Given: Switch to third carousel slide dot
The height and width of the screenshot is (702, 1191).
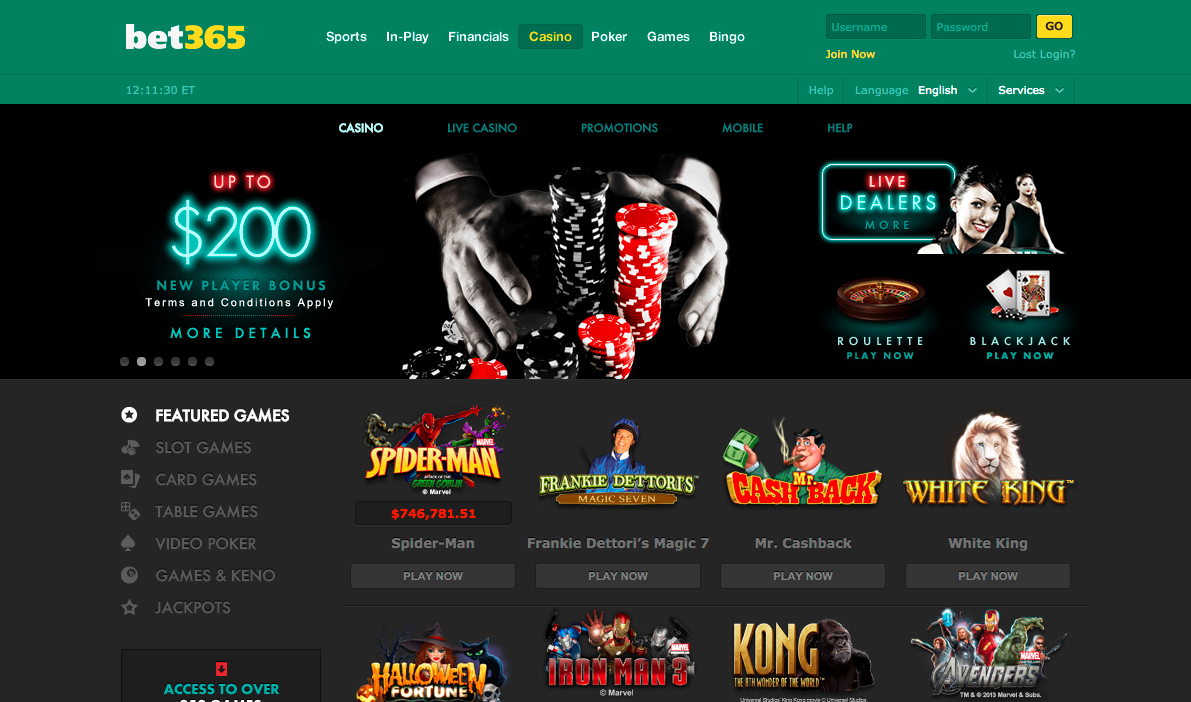Looking at the screenshot, I should point(158,362).
